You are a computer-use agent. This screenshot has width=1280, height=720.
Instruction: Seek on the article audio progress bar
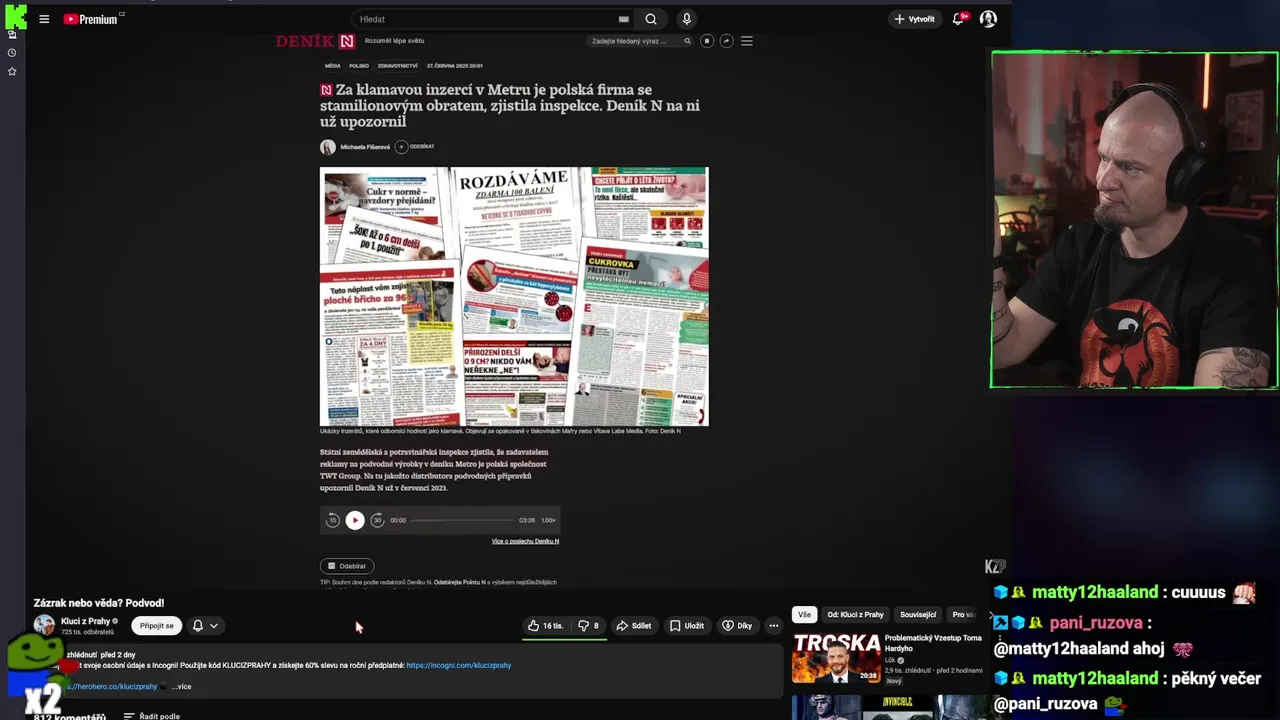coord(462,520)
